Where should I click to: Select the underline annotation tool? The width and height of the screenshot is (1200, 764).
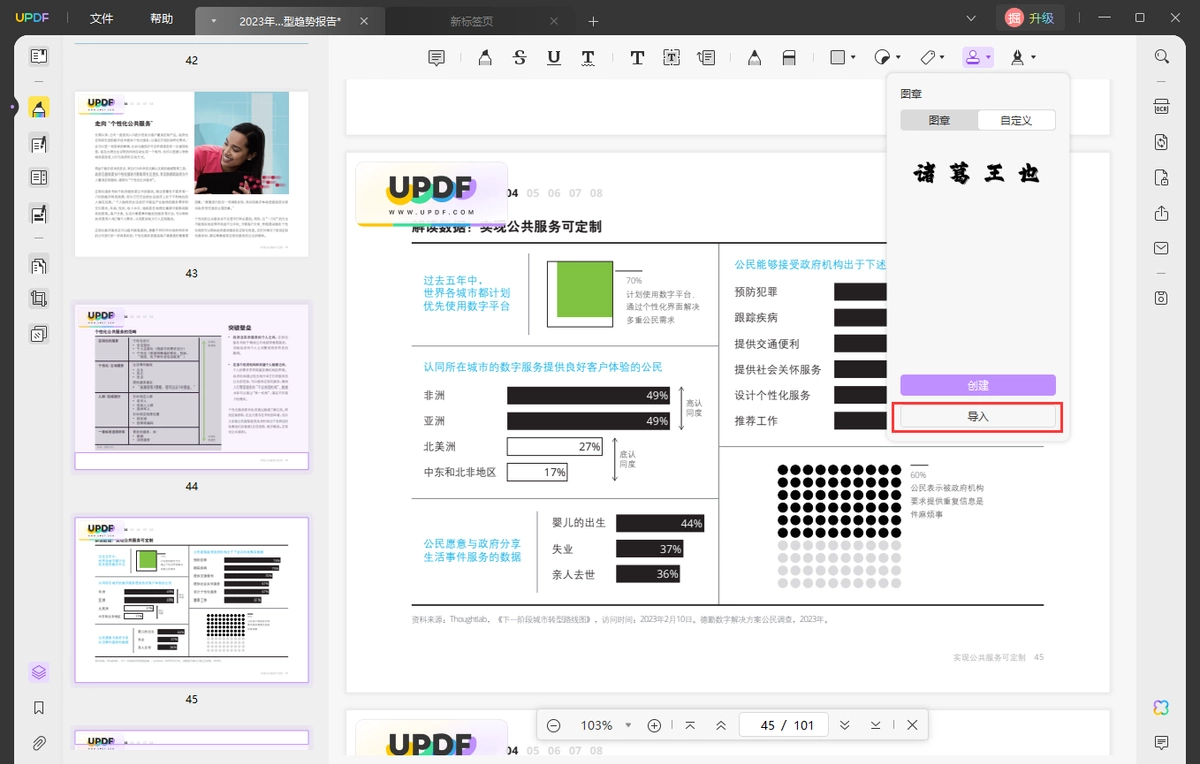(553, 58)
